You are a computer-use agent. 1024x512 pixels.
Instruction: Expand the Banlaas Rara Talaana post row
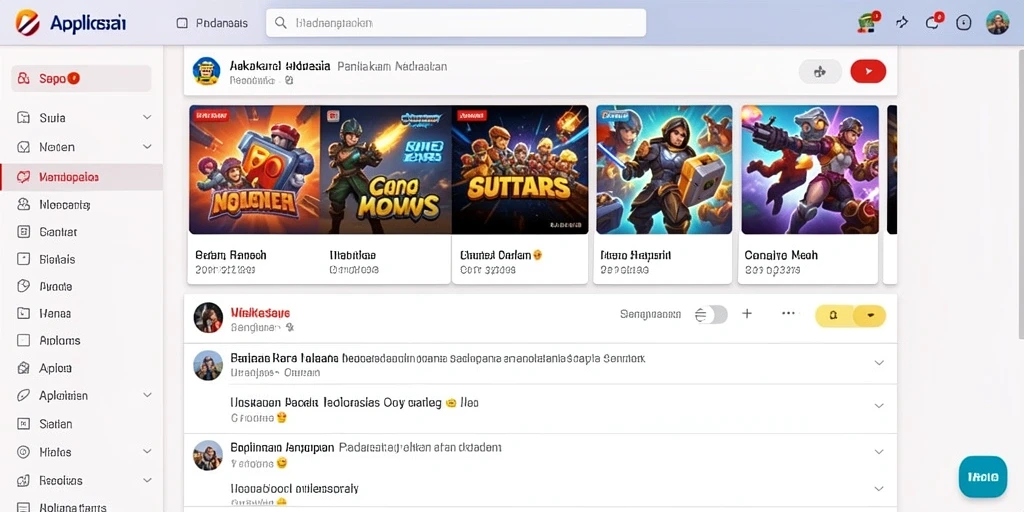[879, 362]
